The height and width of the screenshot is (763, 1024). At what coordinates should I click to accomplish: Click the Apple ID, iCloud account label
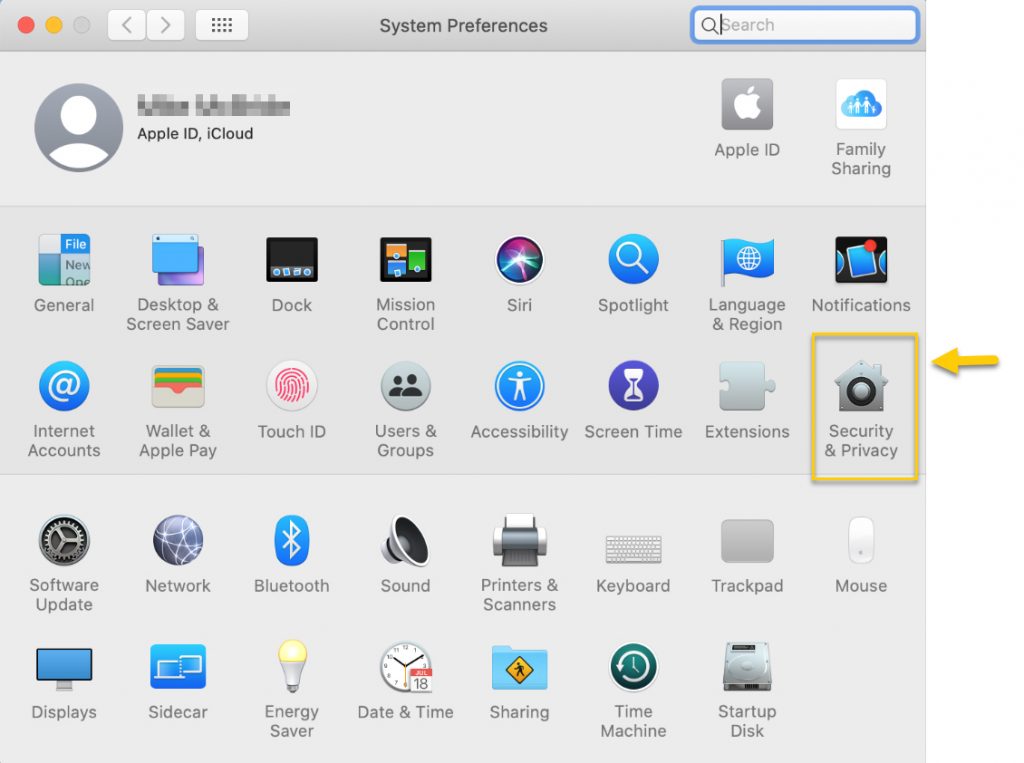195,134
